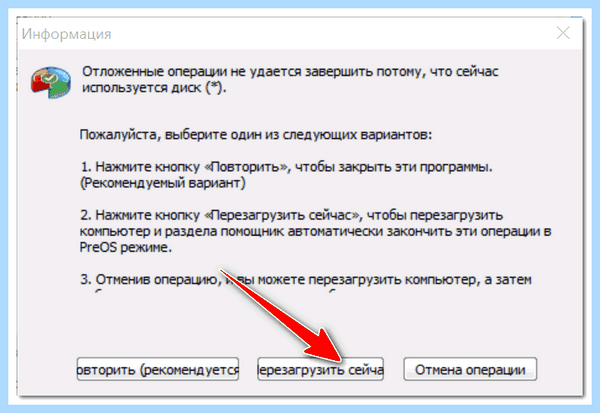The height and width of the screenshot is (413, 600).
Task: Click the "Перезагрузить сейчас" restart button
Action: [x=320, y=369]
